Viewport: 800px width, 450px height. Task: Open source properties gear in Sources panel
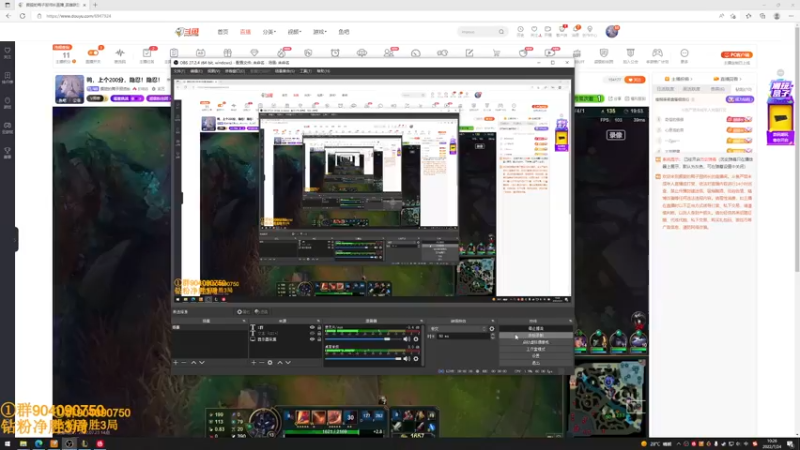coord(270,362)
